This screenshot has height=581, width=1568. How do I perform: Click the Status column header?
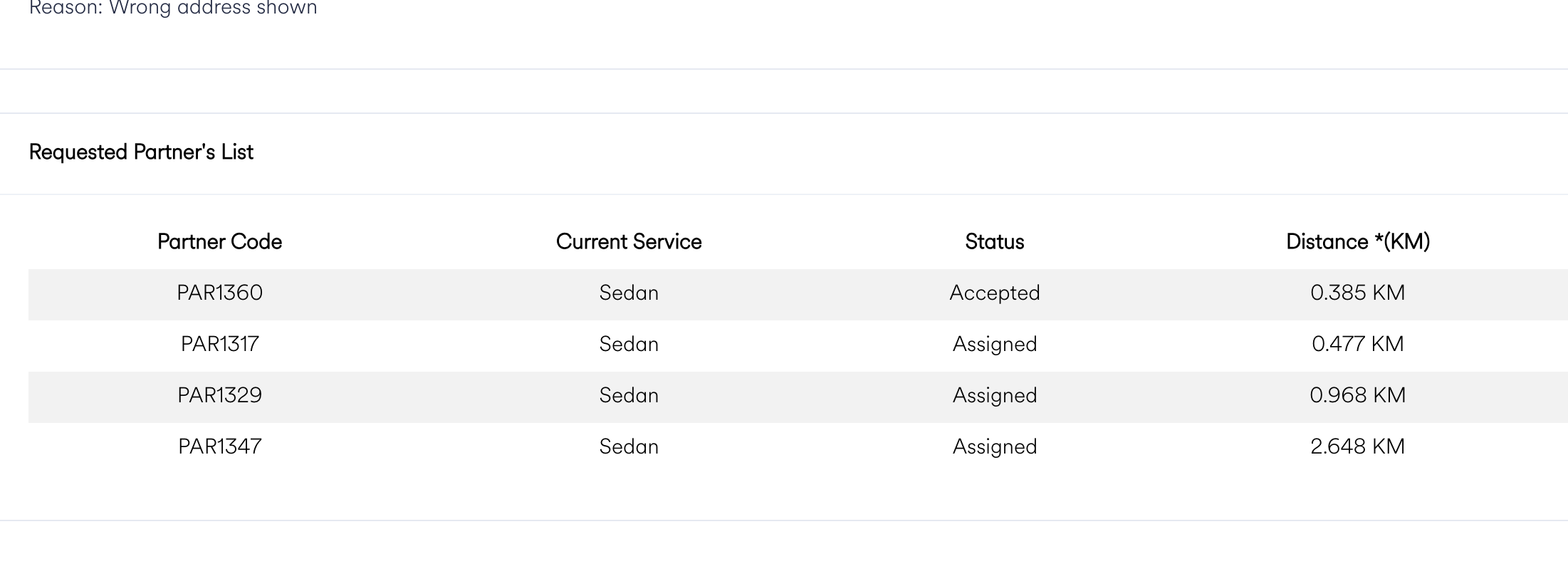[994, 242]
